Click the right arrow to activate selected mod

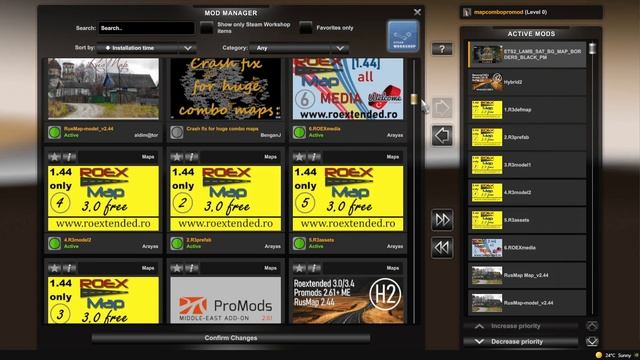click(442, 108)
